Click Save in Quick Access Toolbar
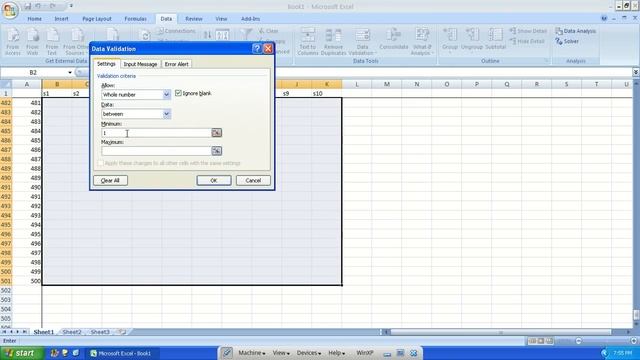640x360 pixels. [x=27, y=6]
